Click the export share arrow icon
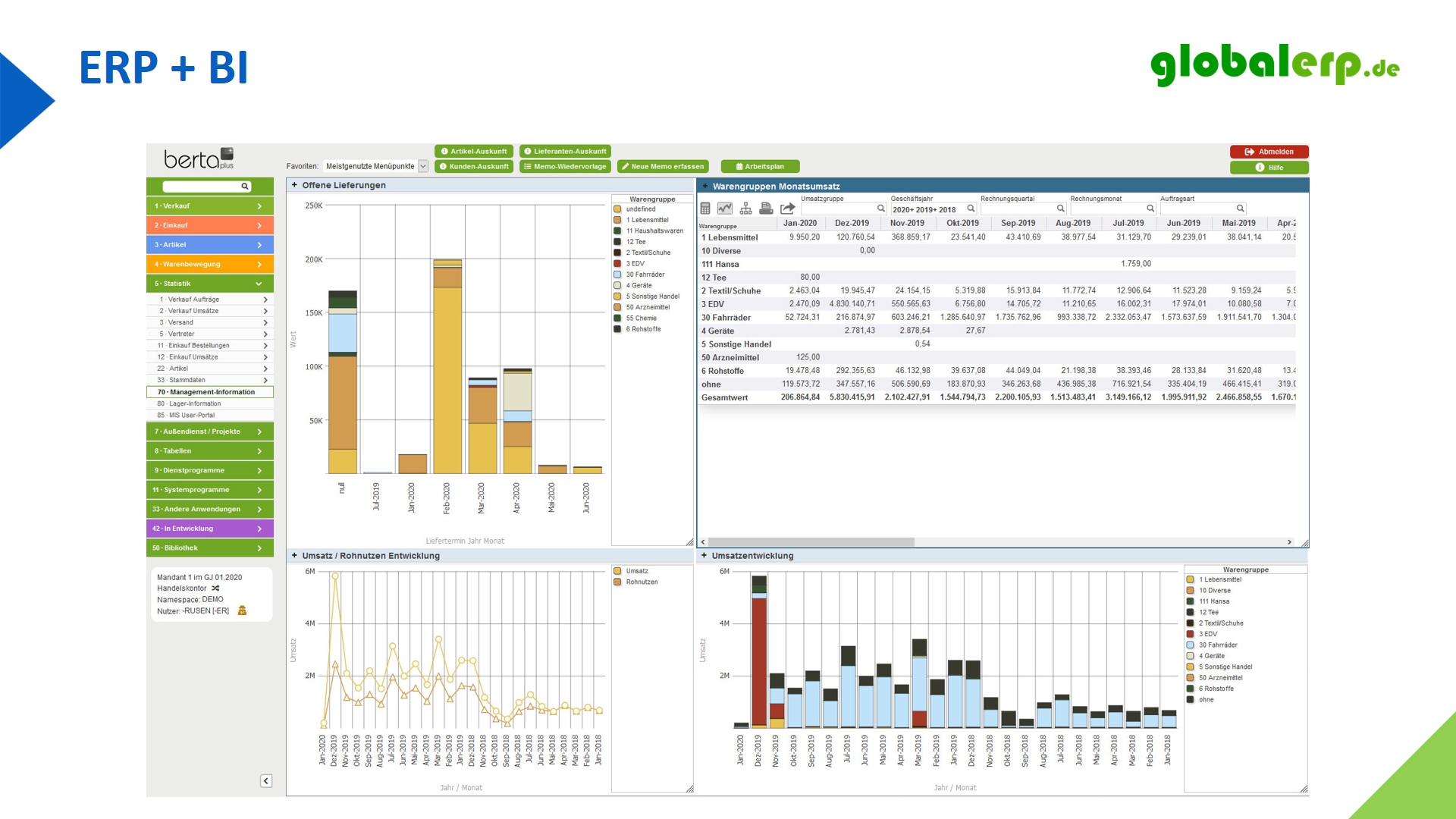 click(x=787, y=209)
